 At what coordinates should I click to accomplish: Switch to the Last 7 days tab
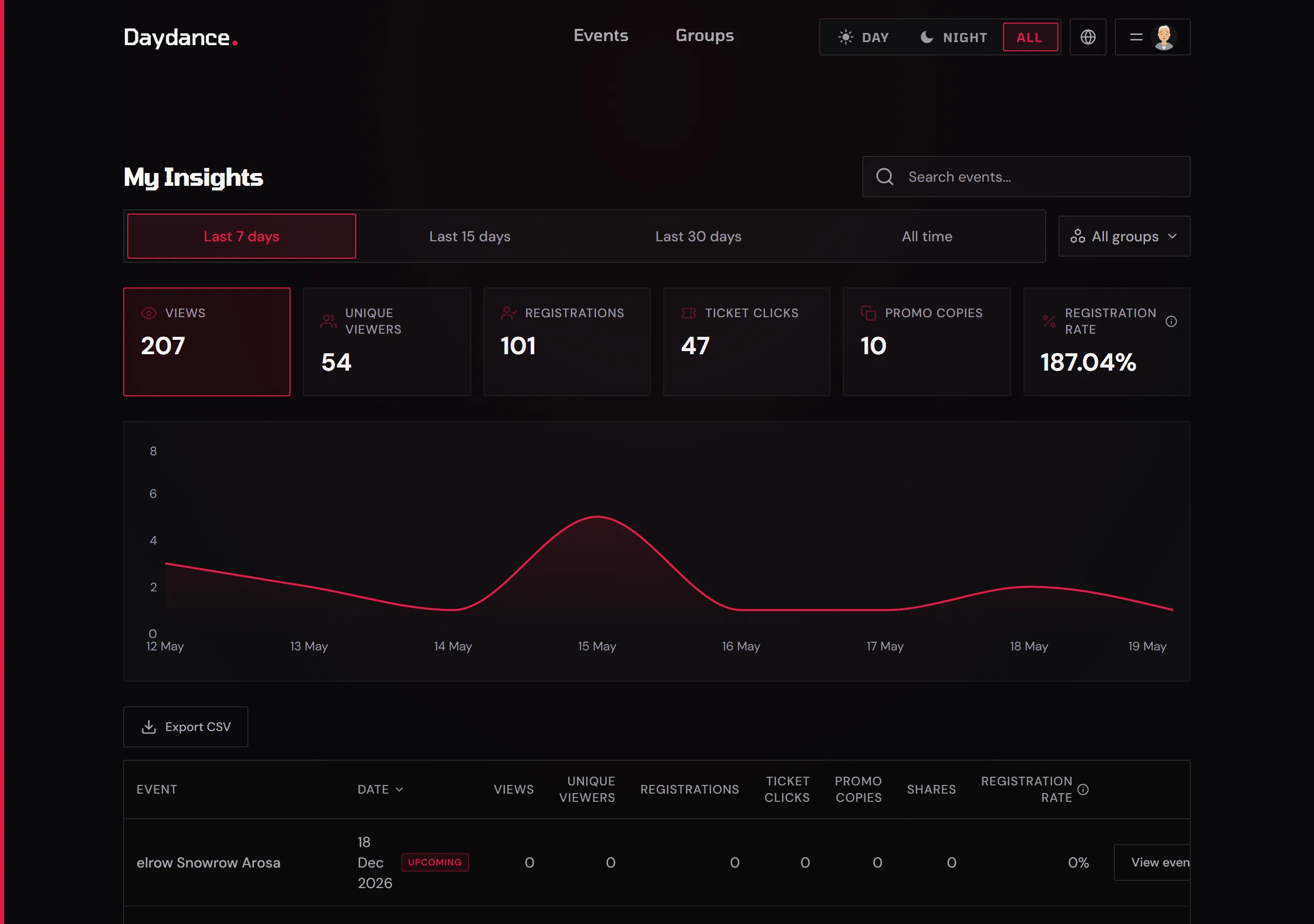(x=242, y=237)
